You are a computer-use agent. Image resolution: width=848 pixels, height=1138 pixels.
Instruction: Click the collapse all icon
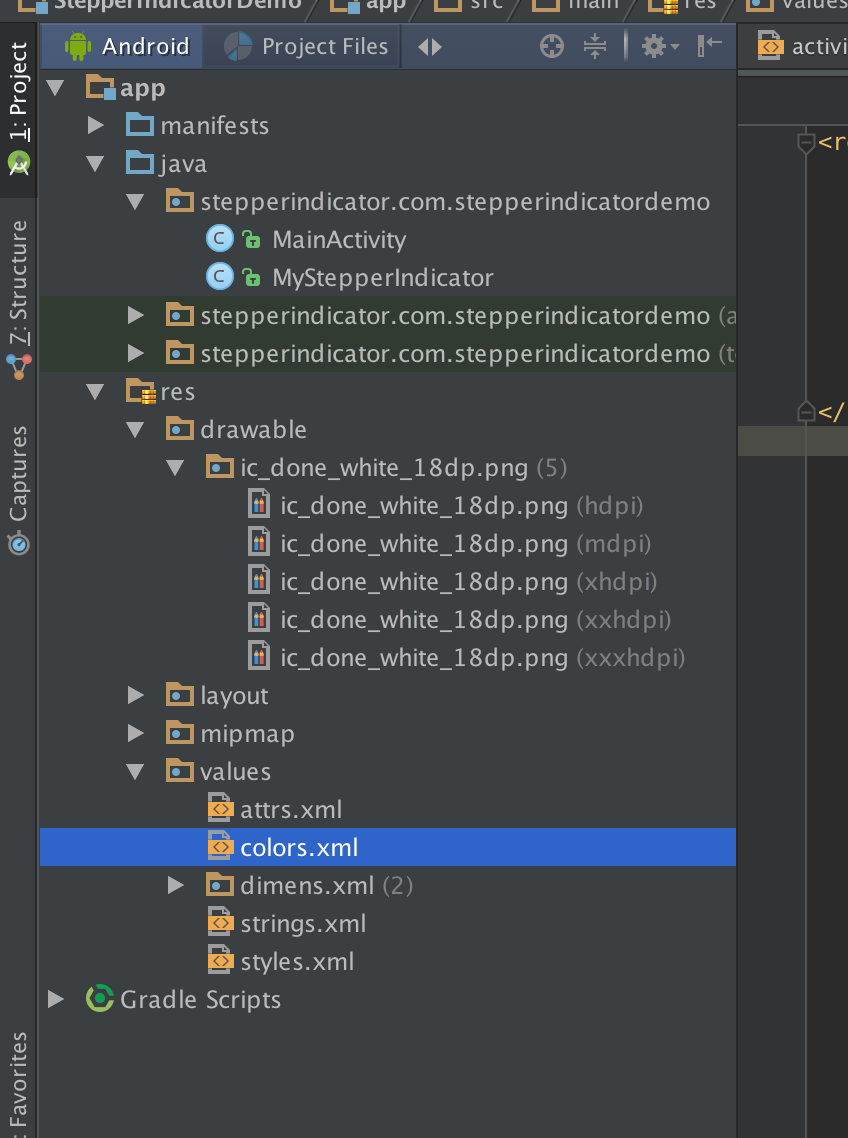click(595, 46)
